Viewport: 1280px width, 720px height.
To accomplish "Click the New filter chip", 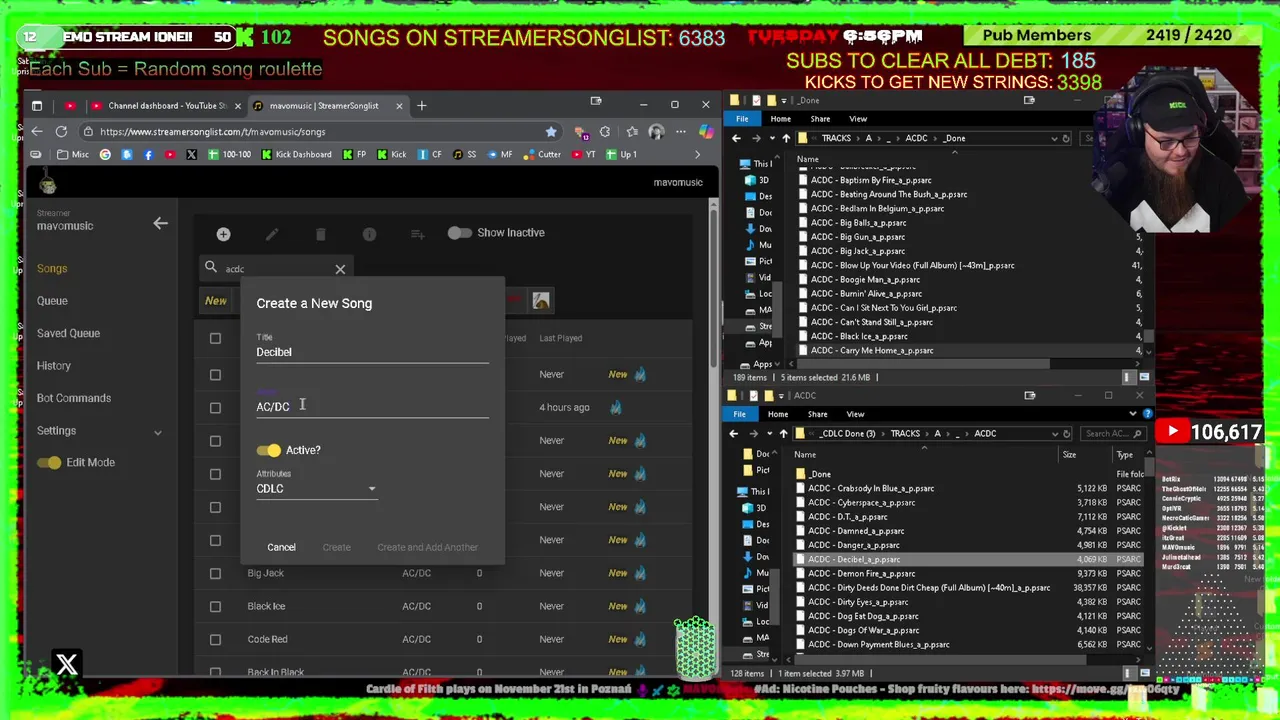I will click(x=216, y=301).
